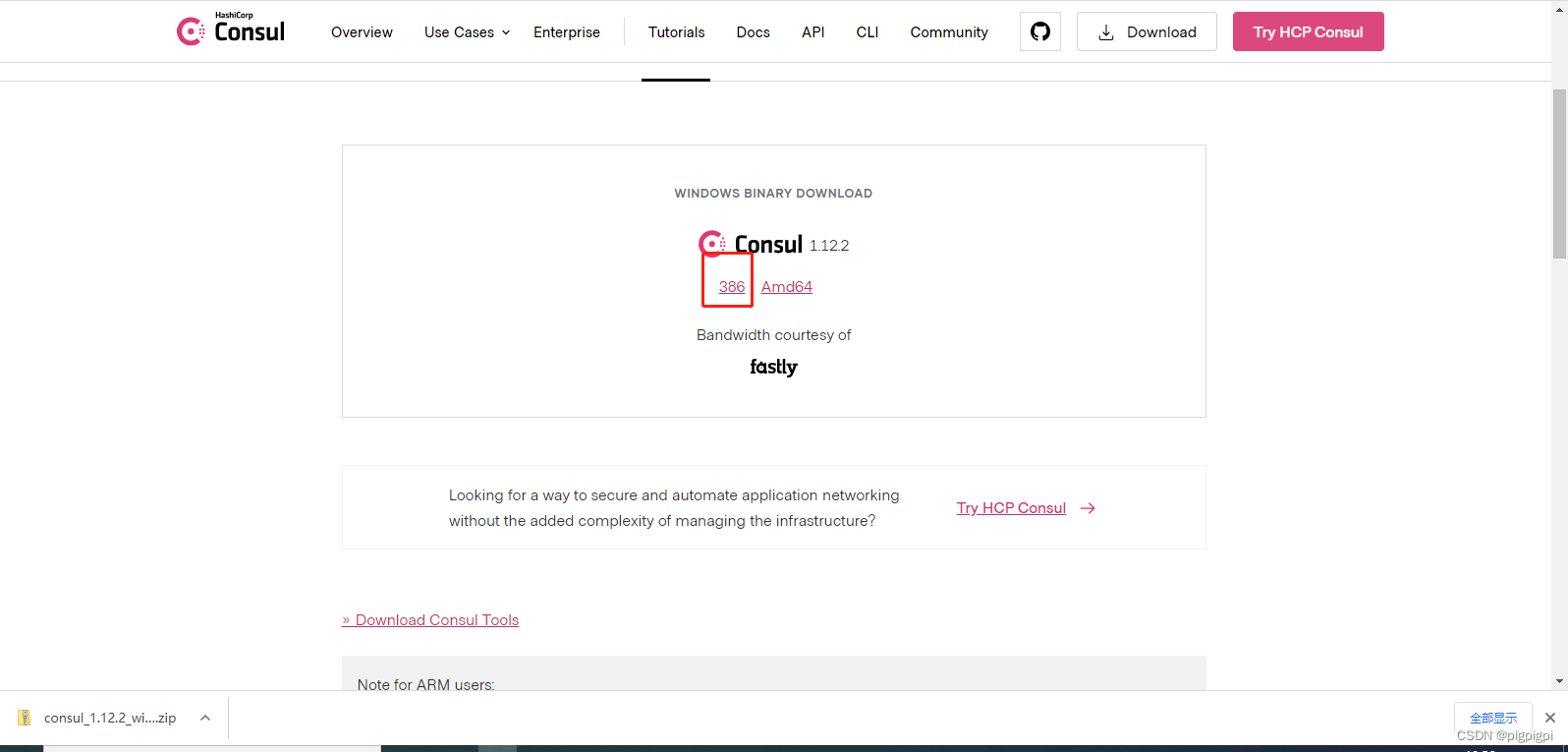This screenshot has width=1568, height=752.
Task: Open the Docs section
Action: point(754,32)
